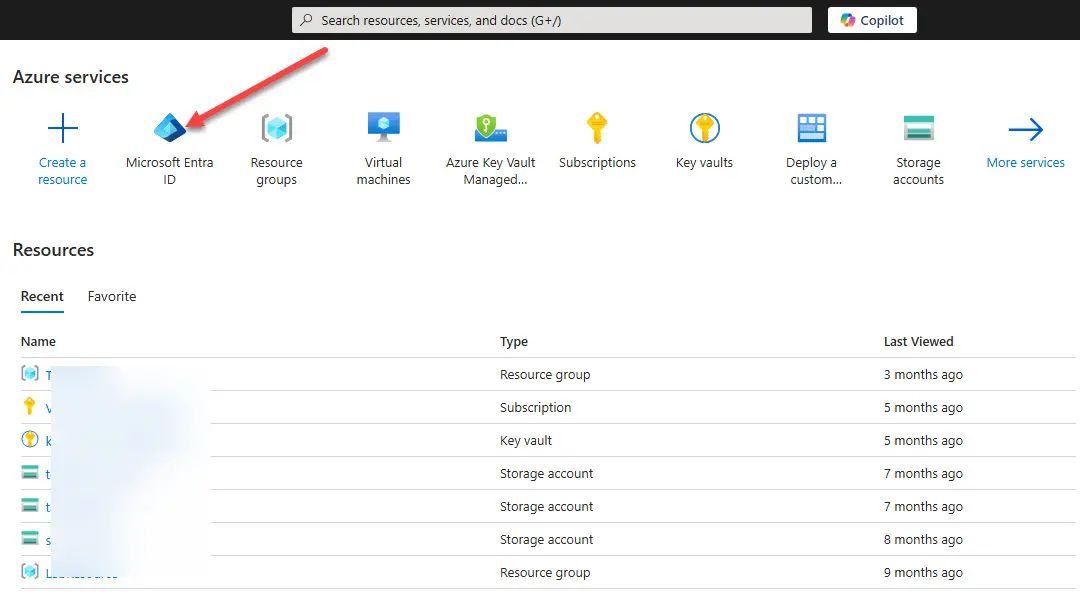
Task: Click the Copilot logo icon
Action: pyautogui.click(x=848, y=20)
